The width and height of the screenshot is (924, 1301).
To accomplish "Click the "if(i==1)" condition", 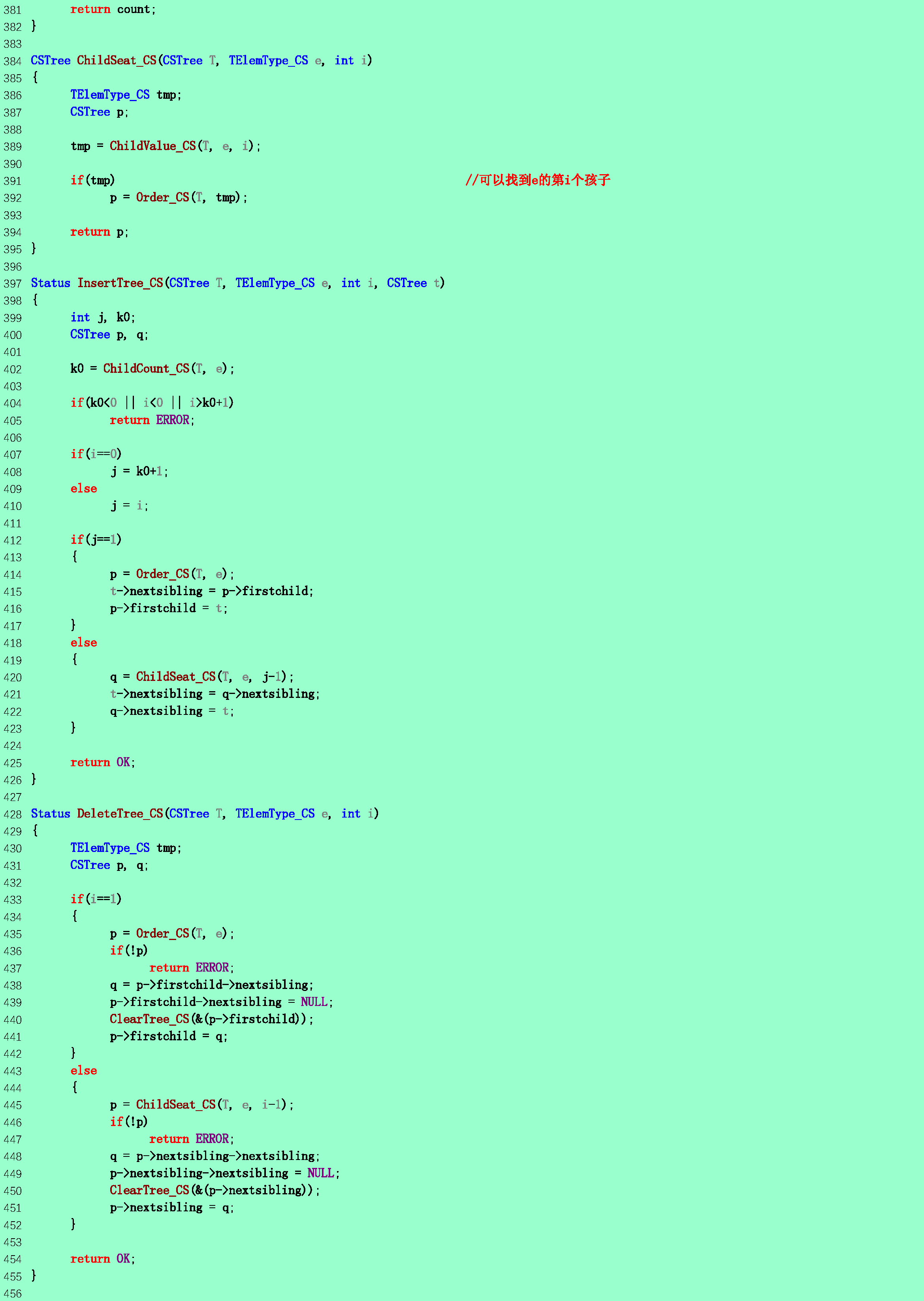I will click(x=96, y=899).
